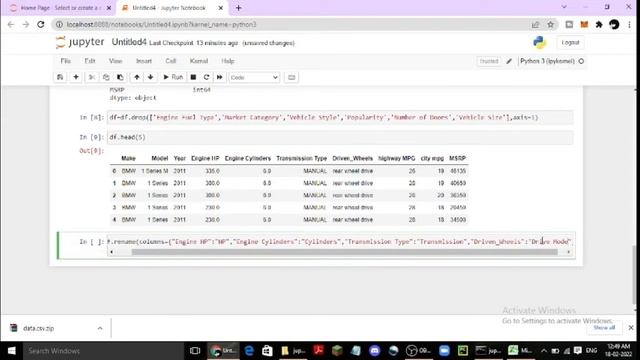Show hidden system tray icons

(x=544, y=351)
